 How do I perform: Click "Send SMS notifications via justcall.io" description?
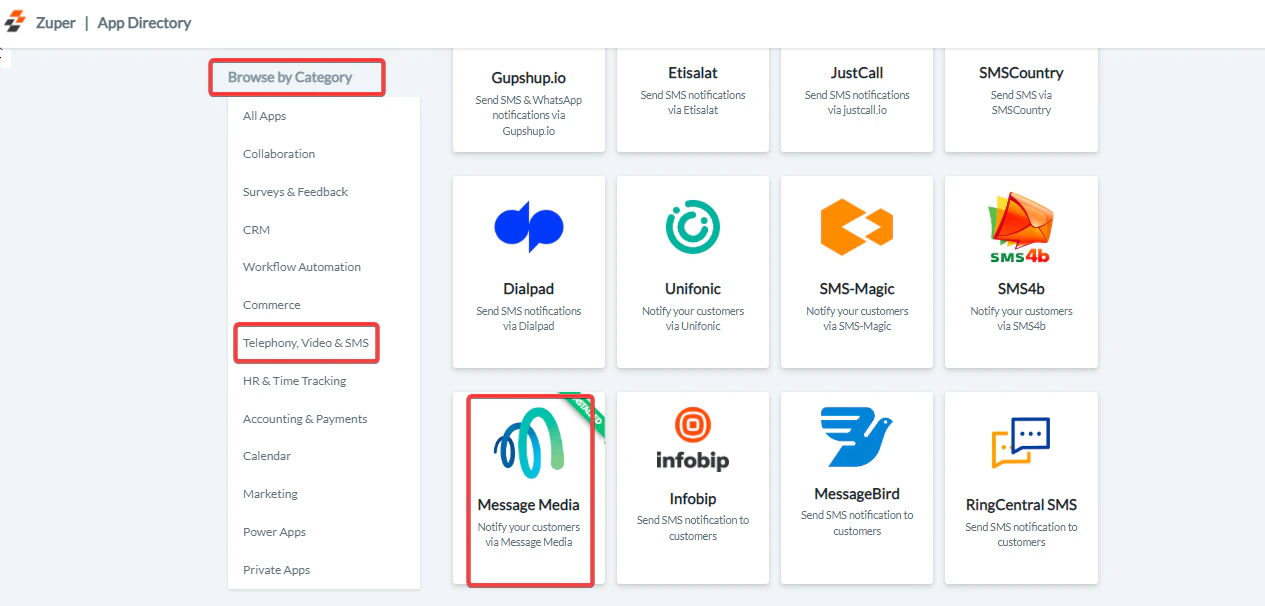click(857, 102)
